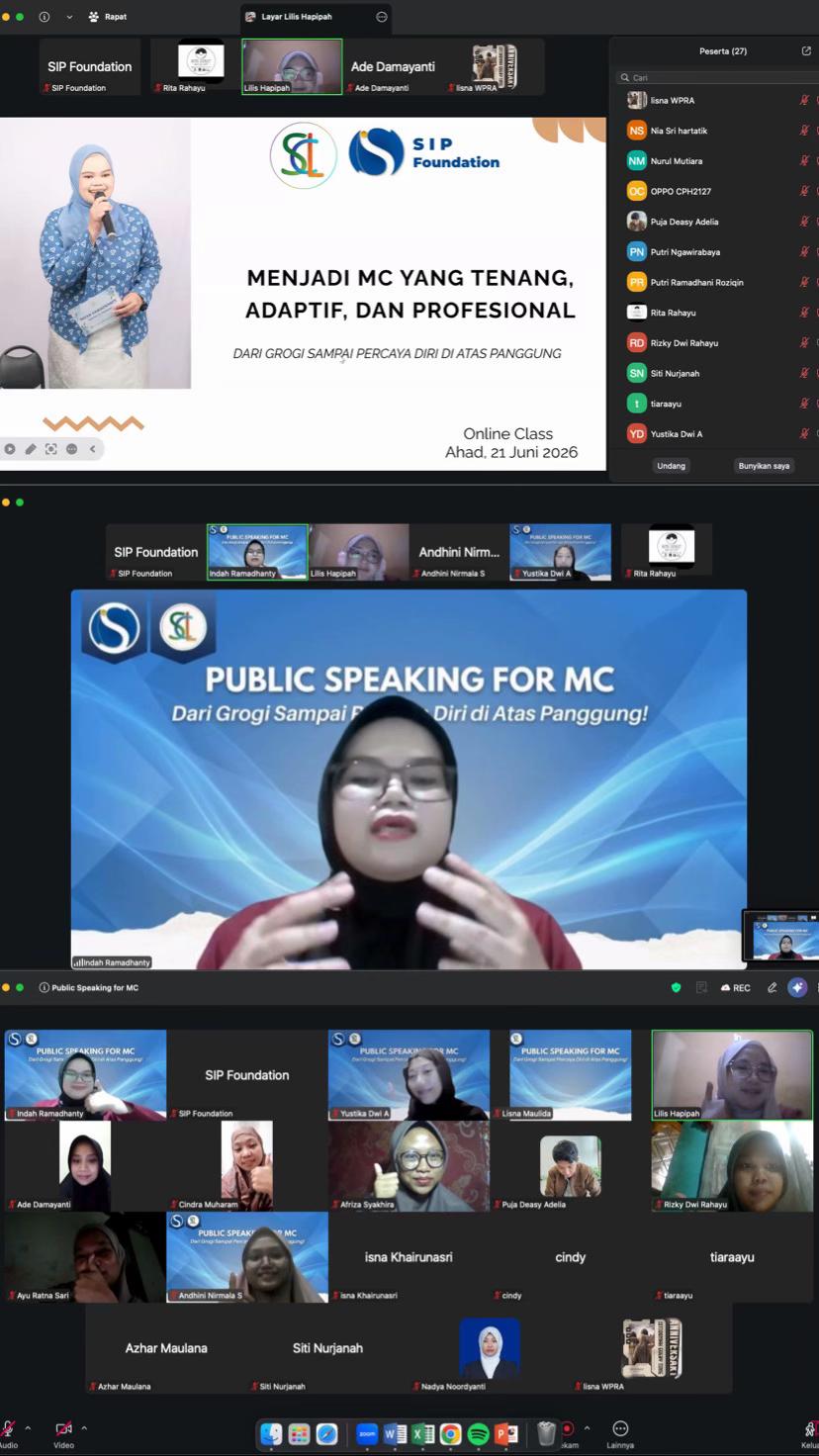Select the Lilis Hapipah video thumbnail at top
The width and height of the screenshot is (819, 1456).
click(x=292, y=66)
